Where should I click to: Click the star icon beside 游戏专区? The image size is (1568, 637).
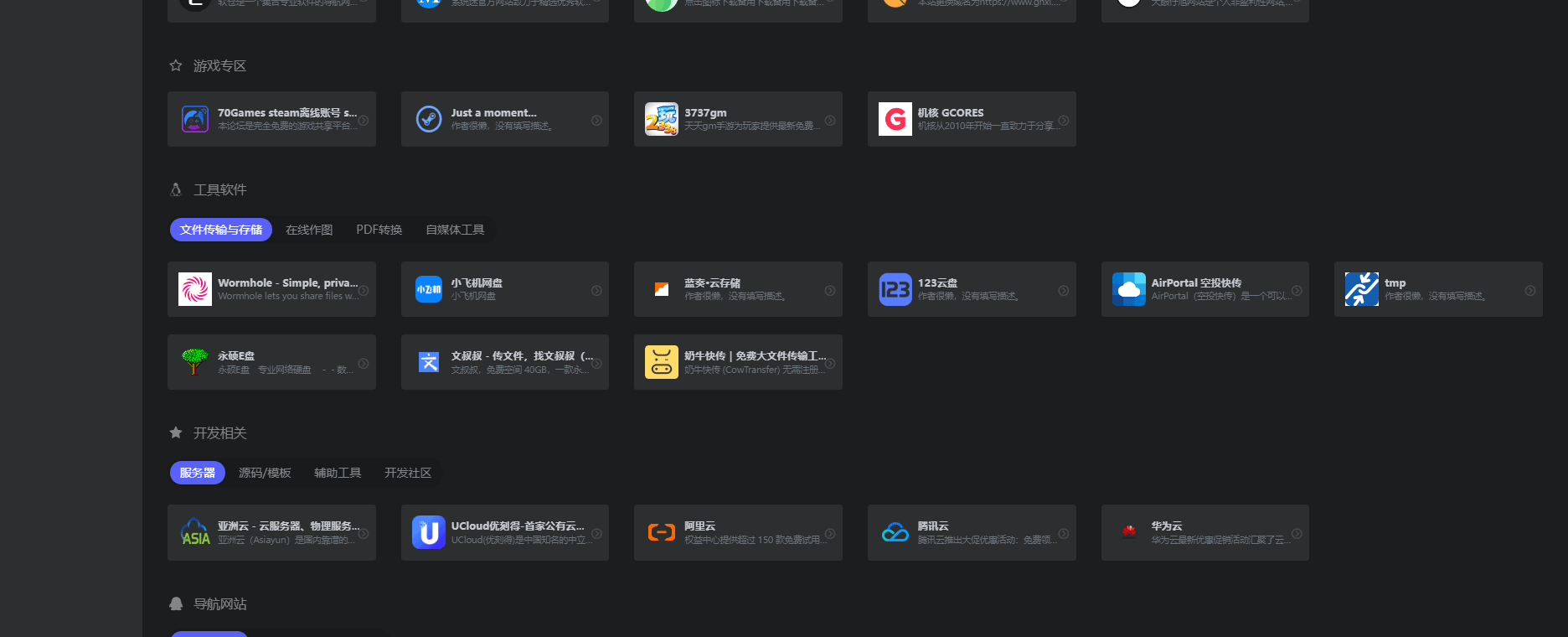[x=176, y=65]
